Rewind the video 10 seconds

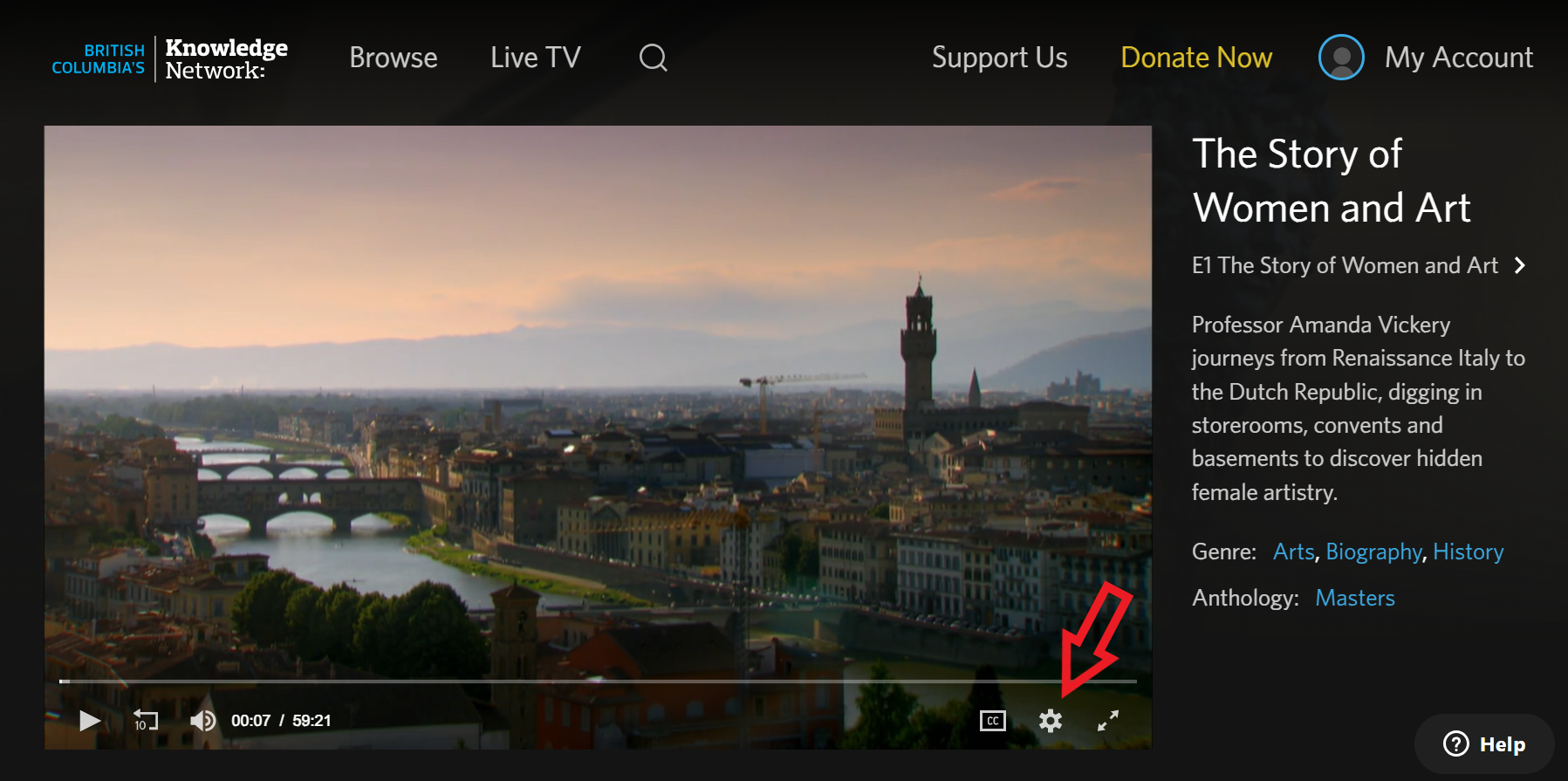145,721
